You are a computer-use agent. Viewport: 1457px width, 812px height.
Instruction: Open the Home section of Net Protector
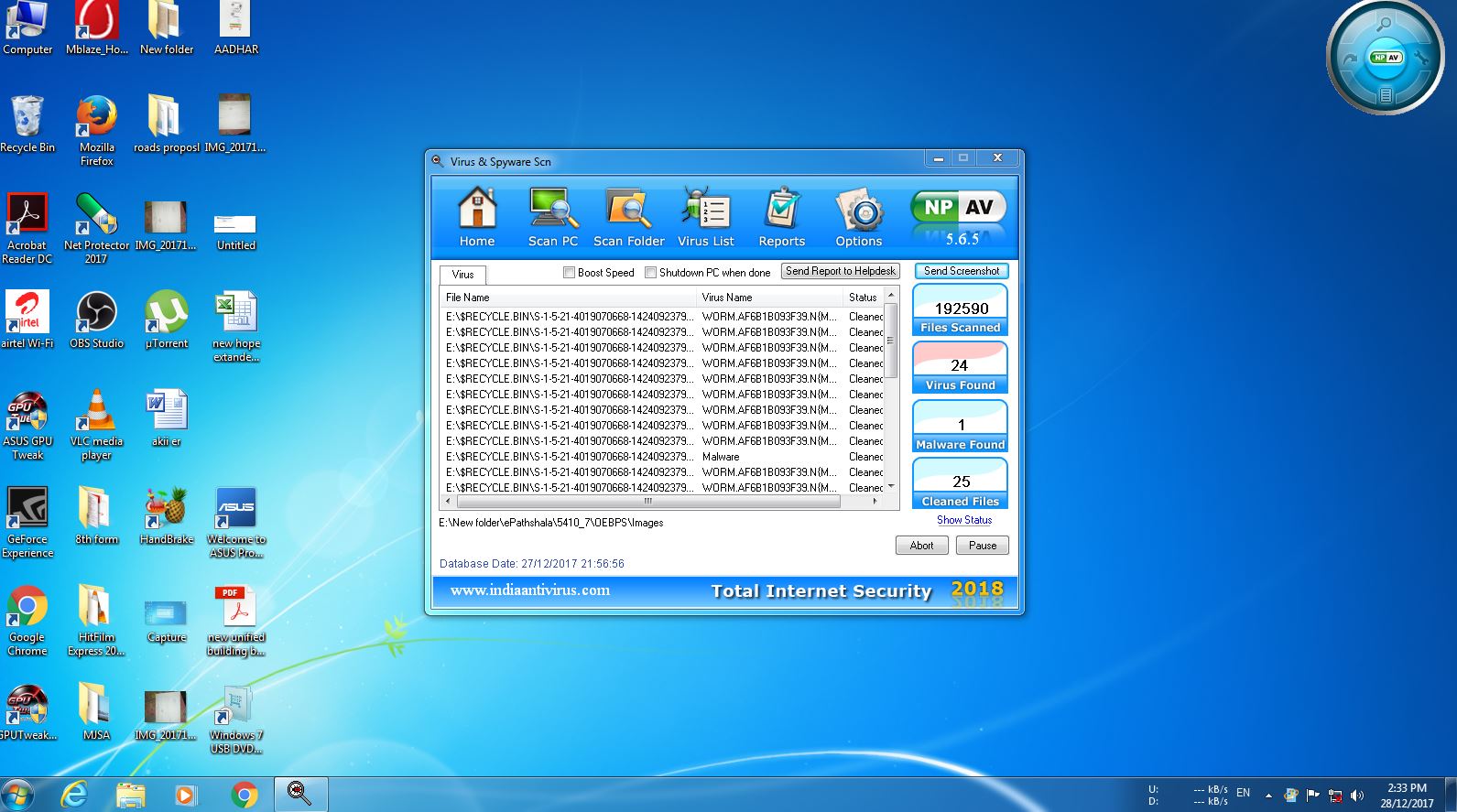(477, 218)
